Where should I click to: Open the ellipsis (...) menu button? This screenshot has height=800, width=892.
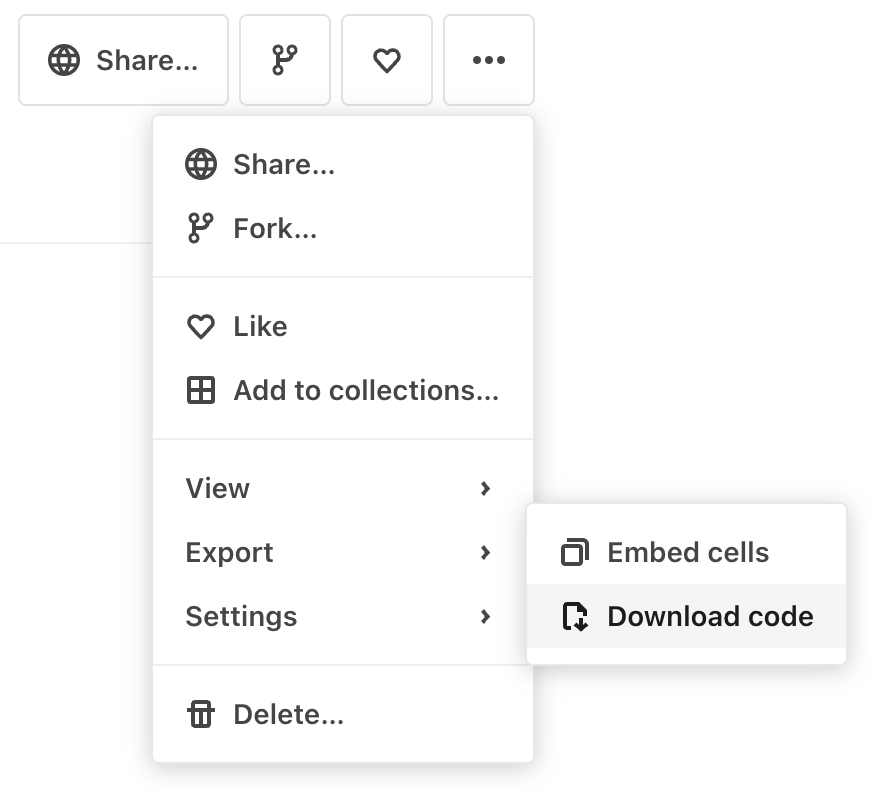tap(489, 60)
